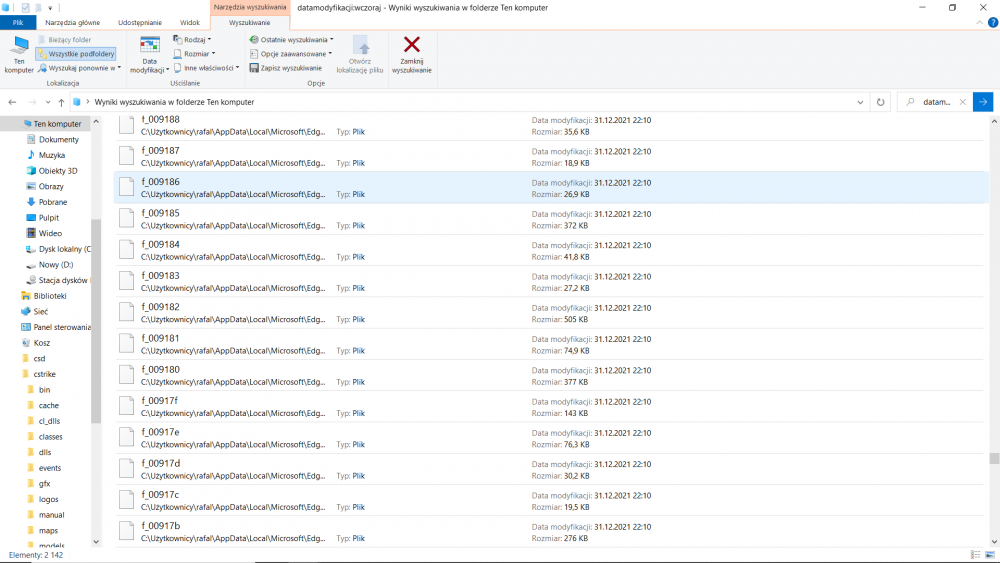Expand the Rodzaj filter dropdown
Screen dimensions: 1000x563
point(192,40)
